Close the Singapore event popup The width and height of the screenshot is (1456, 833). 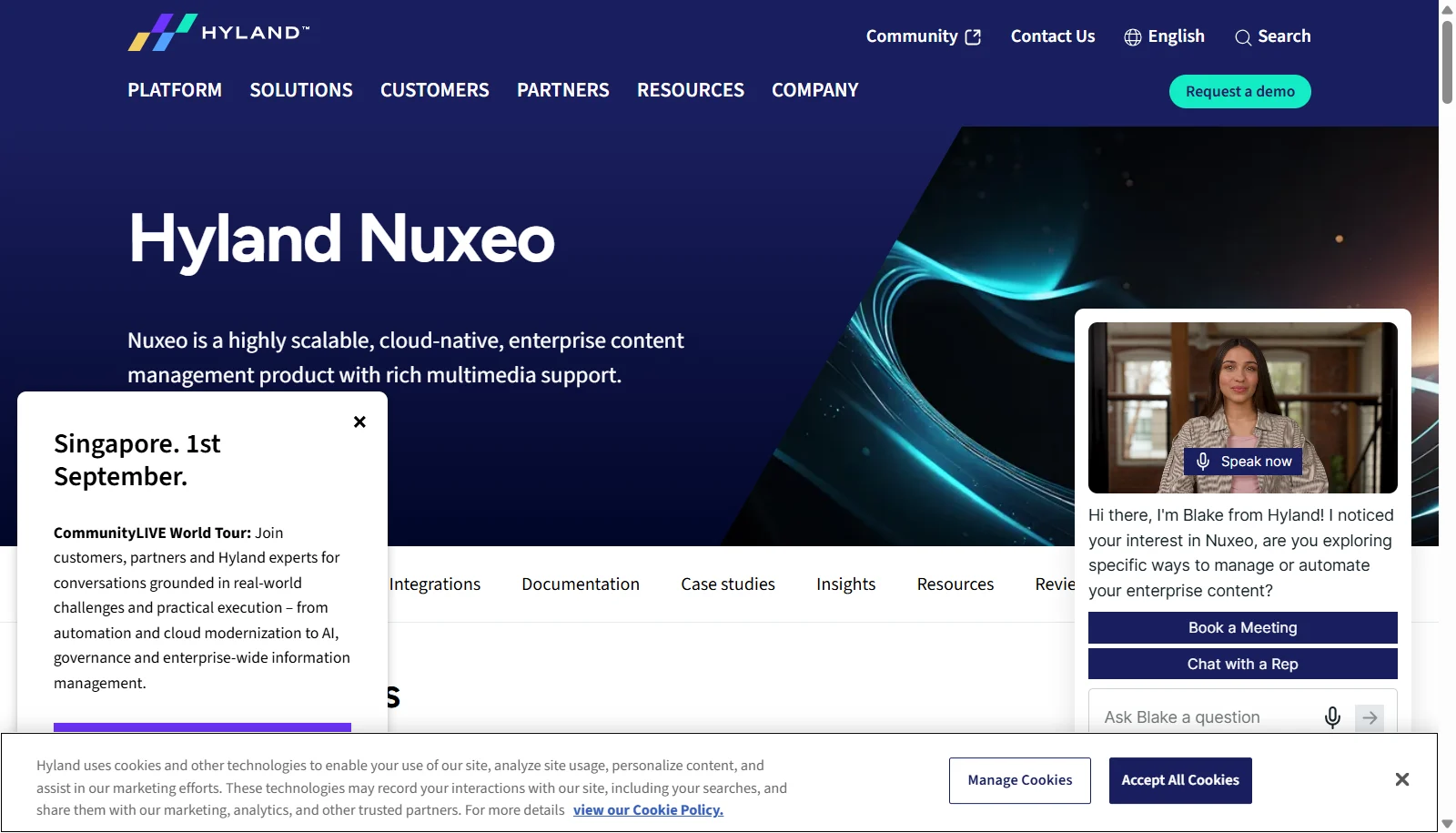click(359, 422)
